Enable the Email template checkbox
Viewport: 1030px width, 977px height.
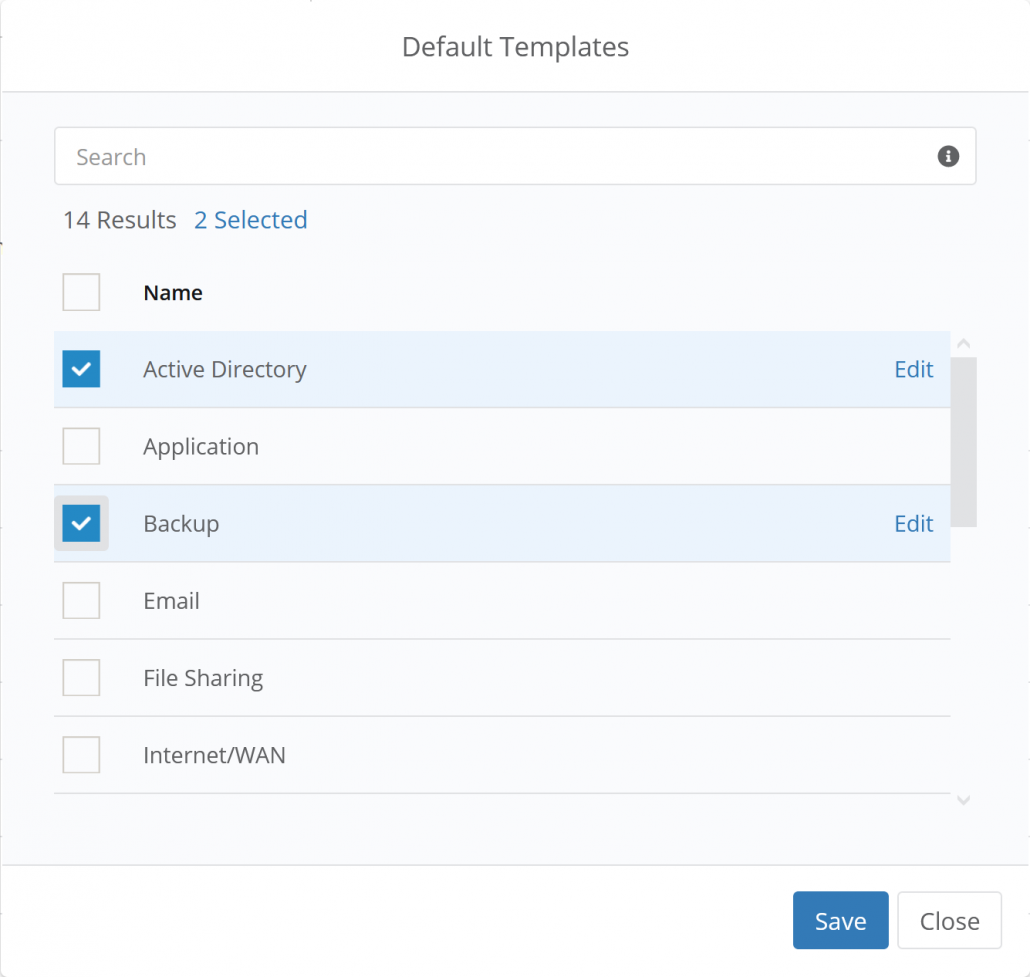coord(81,600)
